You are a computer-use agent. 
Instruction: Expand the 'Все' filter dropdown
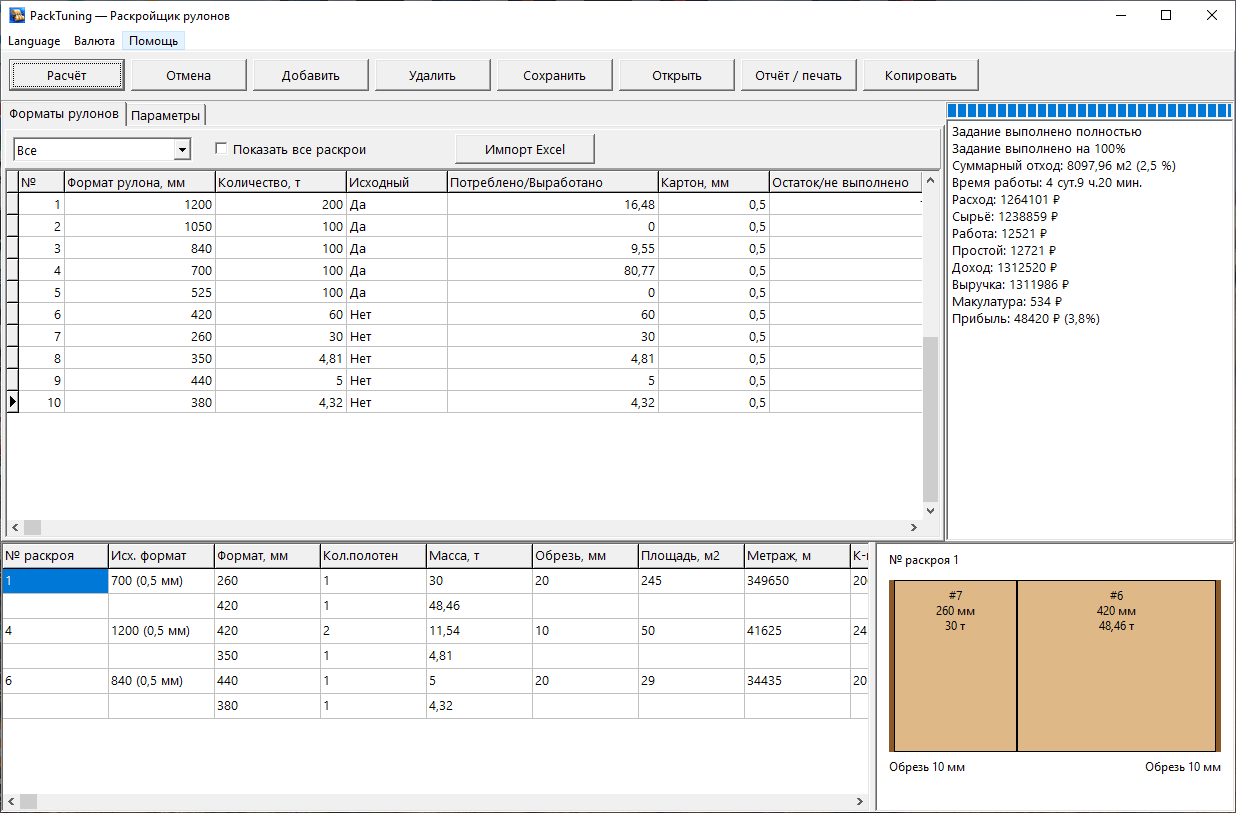[x=182, y=150]
